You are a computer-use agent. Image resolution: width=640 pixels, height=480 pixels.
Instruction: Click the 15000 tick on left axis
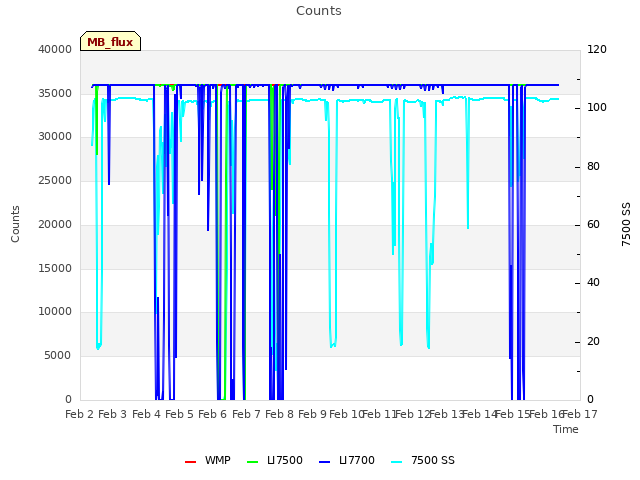click(x=55, y=268)
